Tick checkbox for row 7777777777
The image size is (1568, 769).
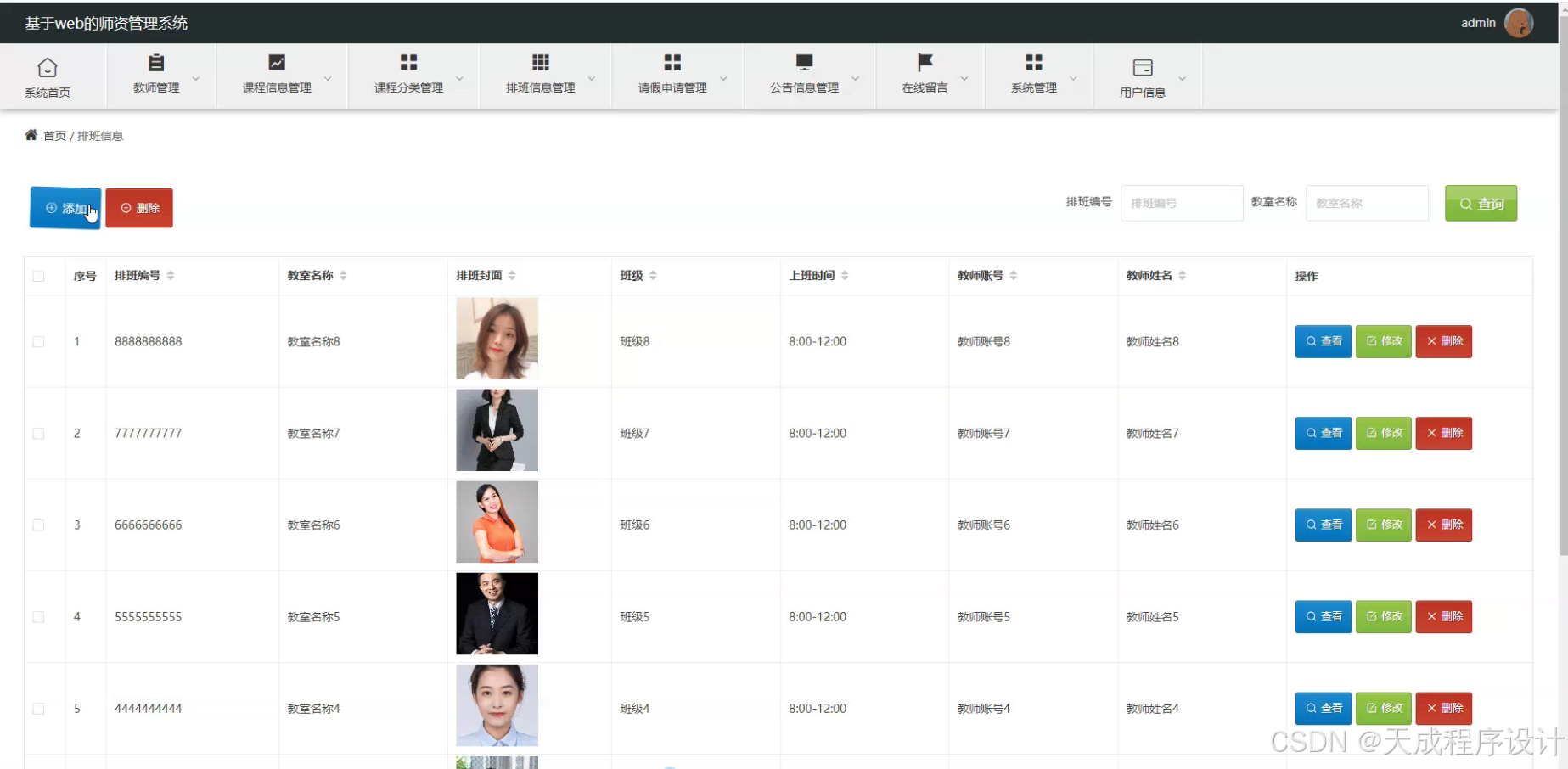point(38,433)
